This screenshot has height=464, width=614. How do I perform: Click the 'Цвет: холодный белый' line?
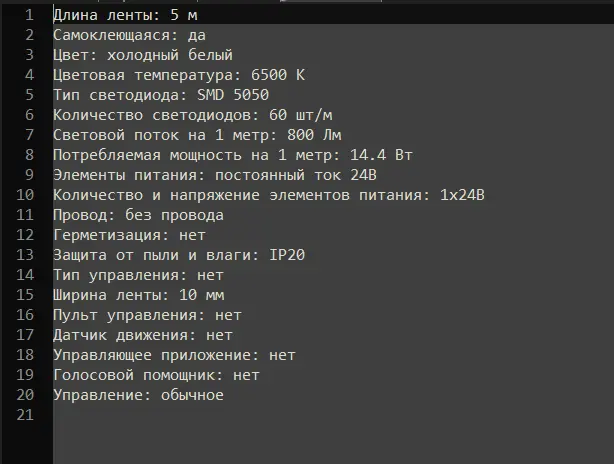click(143, 55)
